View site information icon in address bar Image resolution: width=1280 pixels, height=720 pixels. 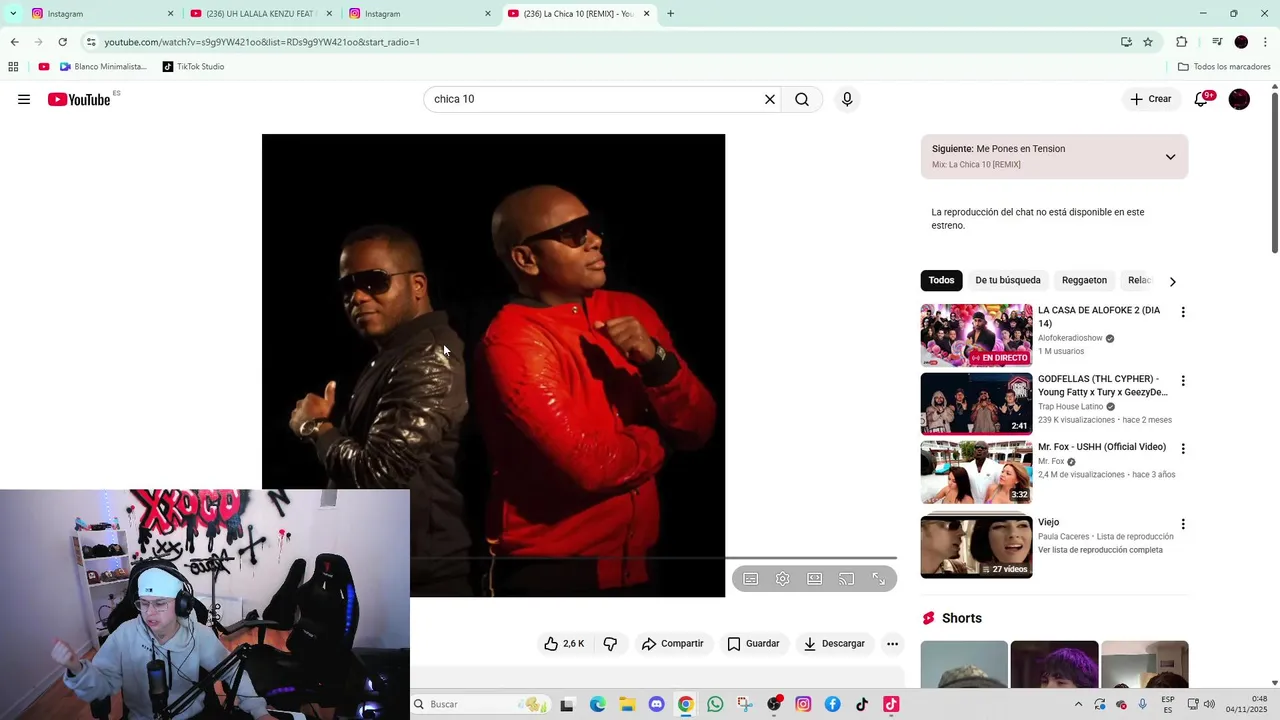coord(91,42)
